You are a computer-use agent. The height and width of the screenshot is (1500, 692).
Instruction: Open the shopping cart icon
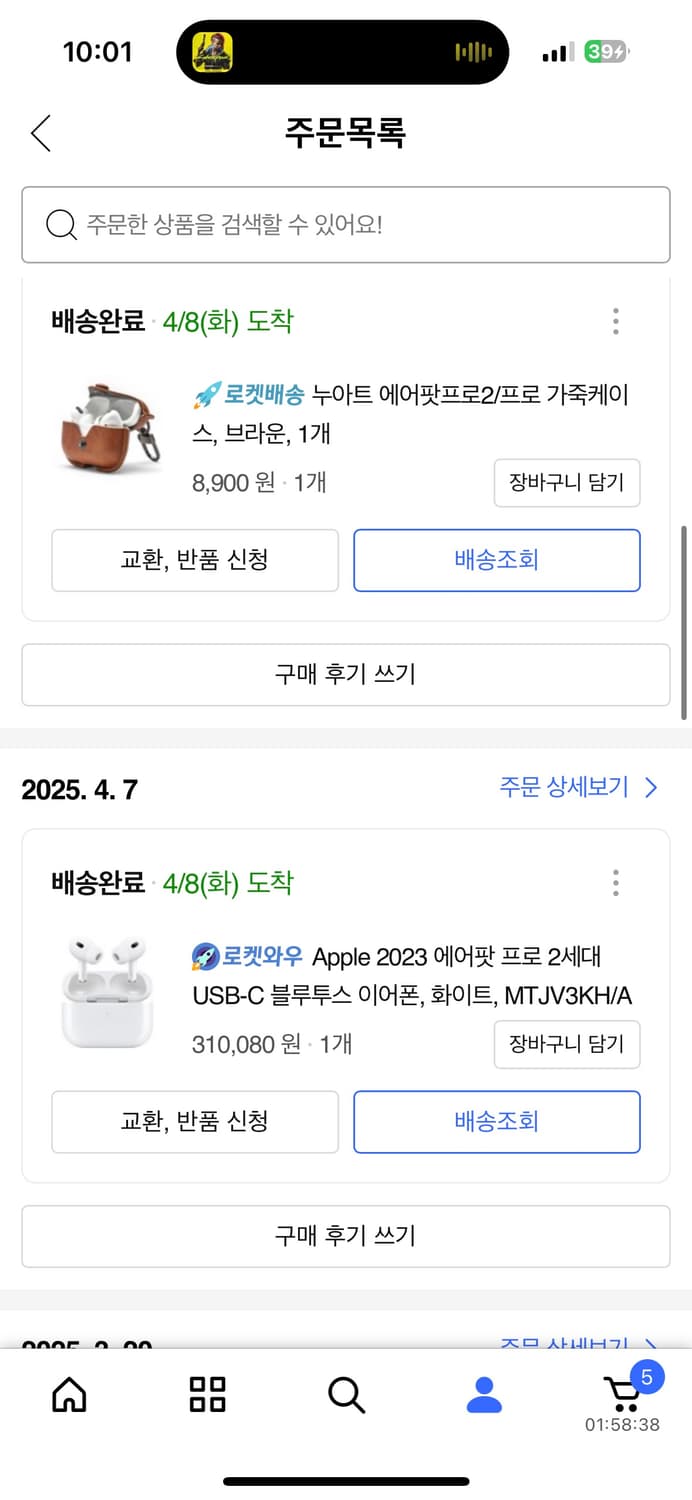click(x=623, y=1394)
